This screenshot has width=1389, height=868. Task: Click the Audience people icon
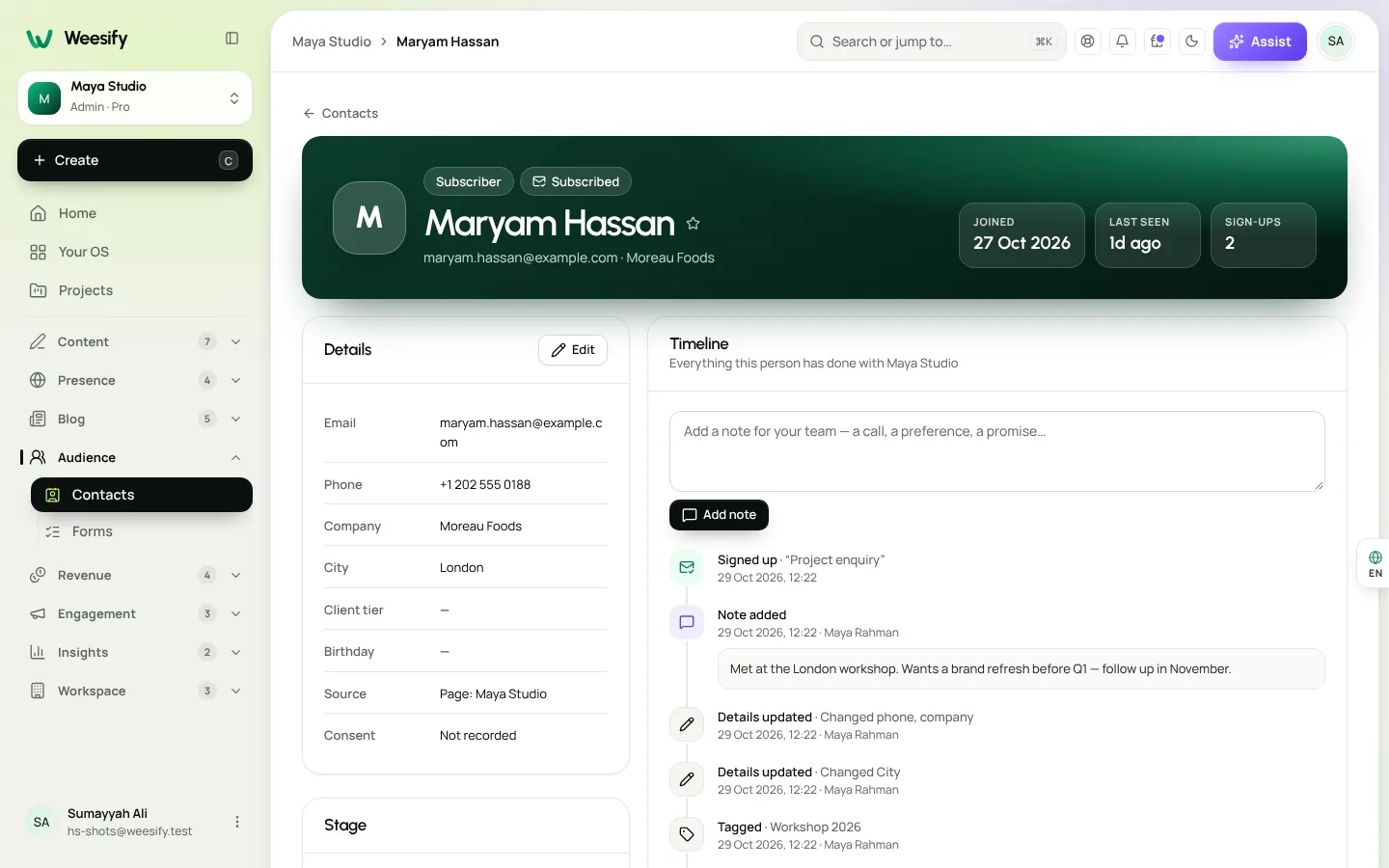(38, 457)
